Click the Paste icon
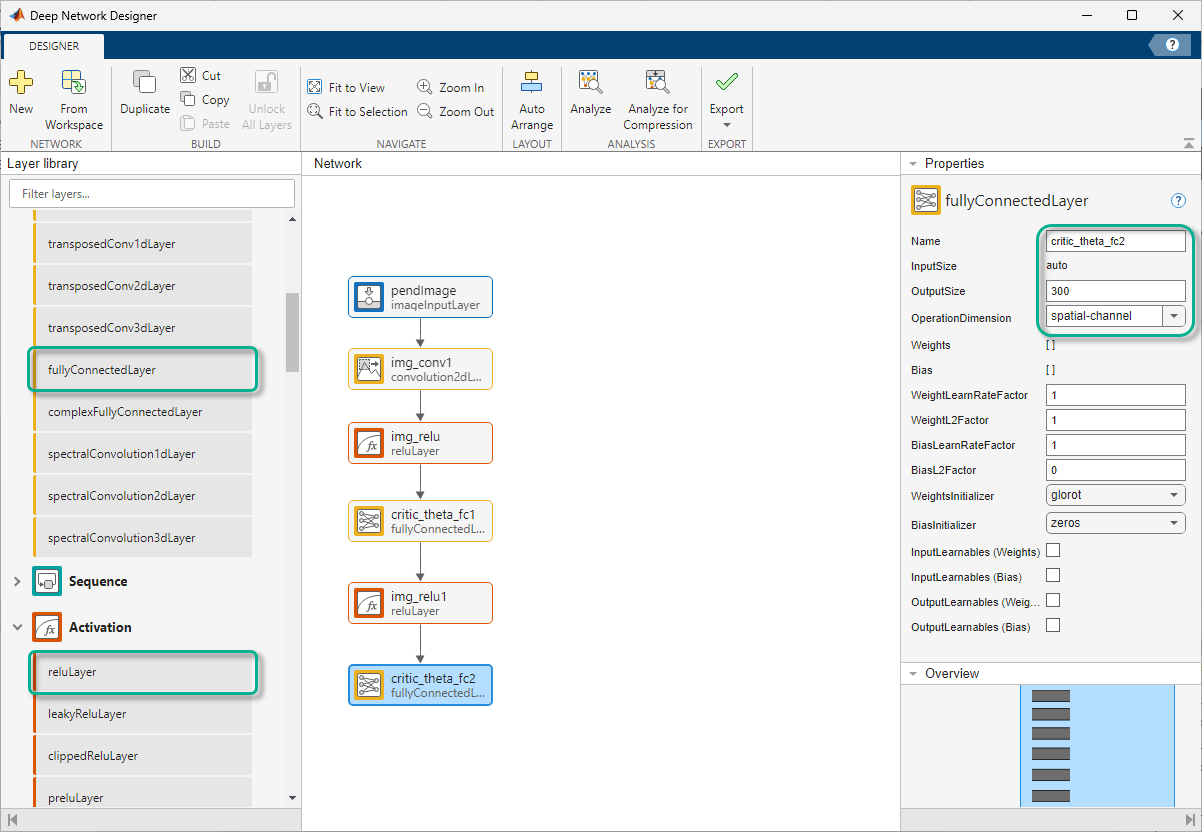This screenshot has height=832, width=1202. (x=188, y=123)
